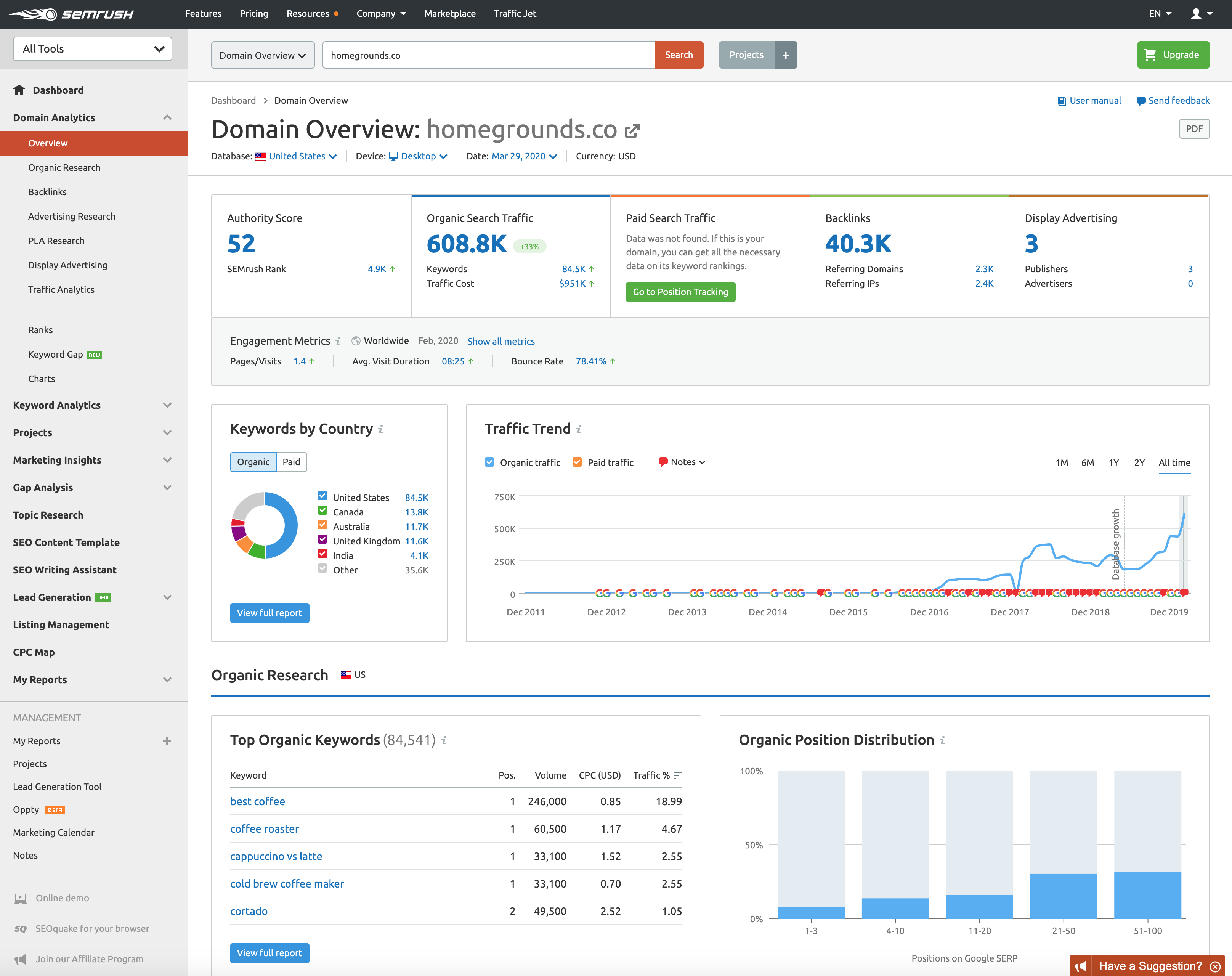Click the Traffic % sort icon
1232x976 pixels.
(x=677, y=775)
